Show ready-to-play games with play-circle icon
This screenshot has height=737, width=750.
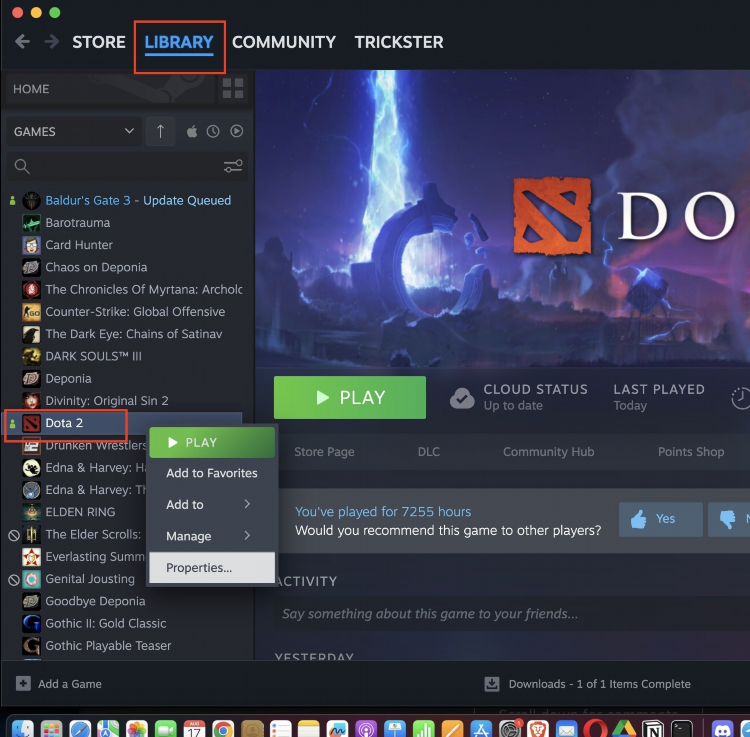point(236,131)
